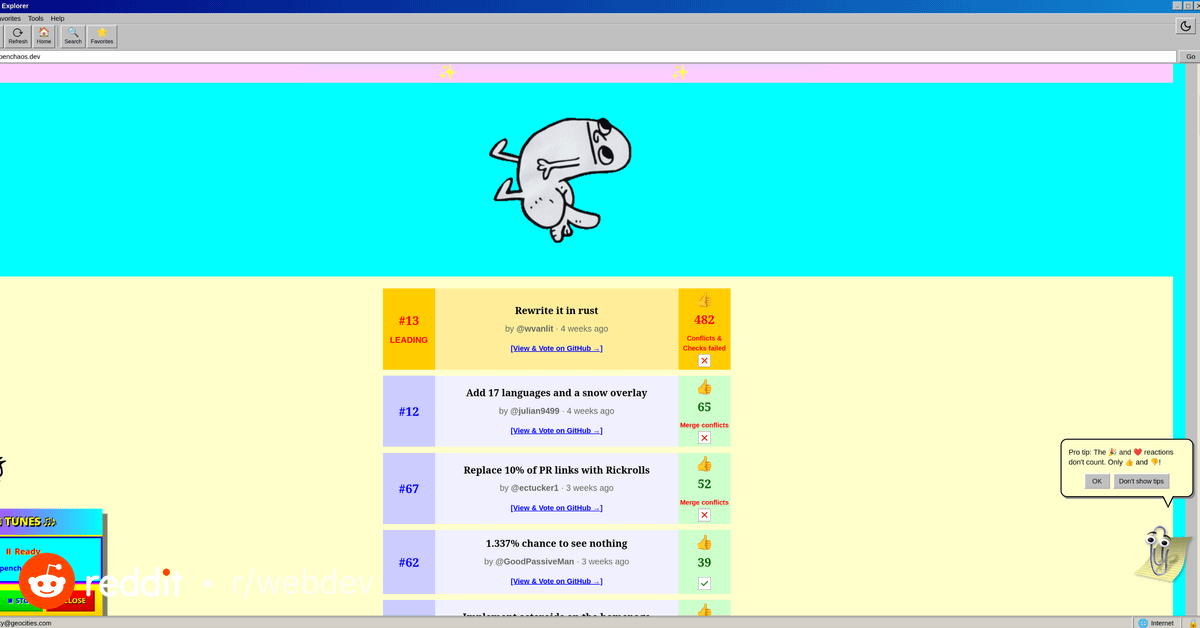Open the Help menu

(58, 18)
